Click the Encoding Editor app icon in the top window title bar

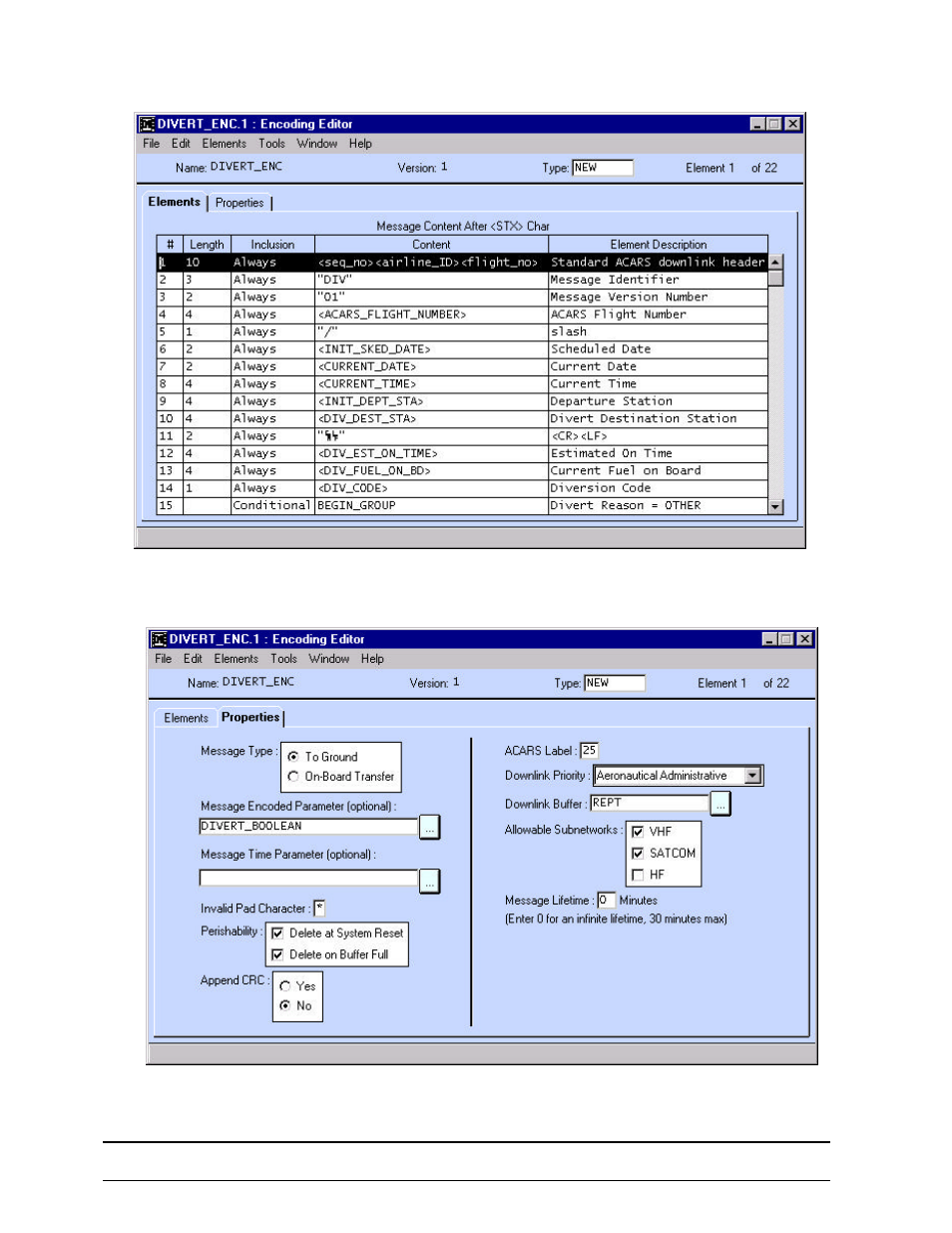click(147, 124)
